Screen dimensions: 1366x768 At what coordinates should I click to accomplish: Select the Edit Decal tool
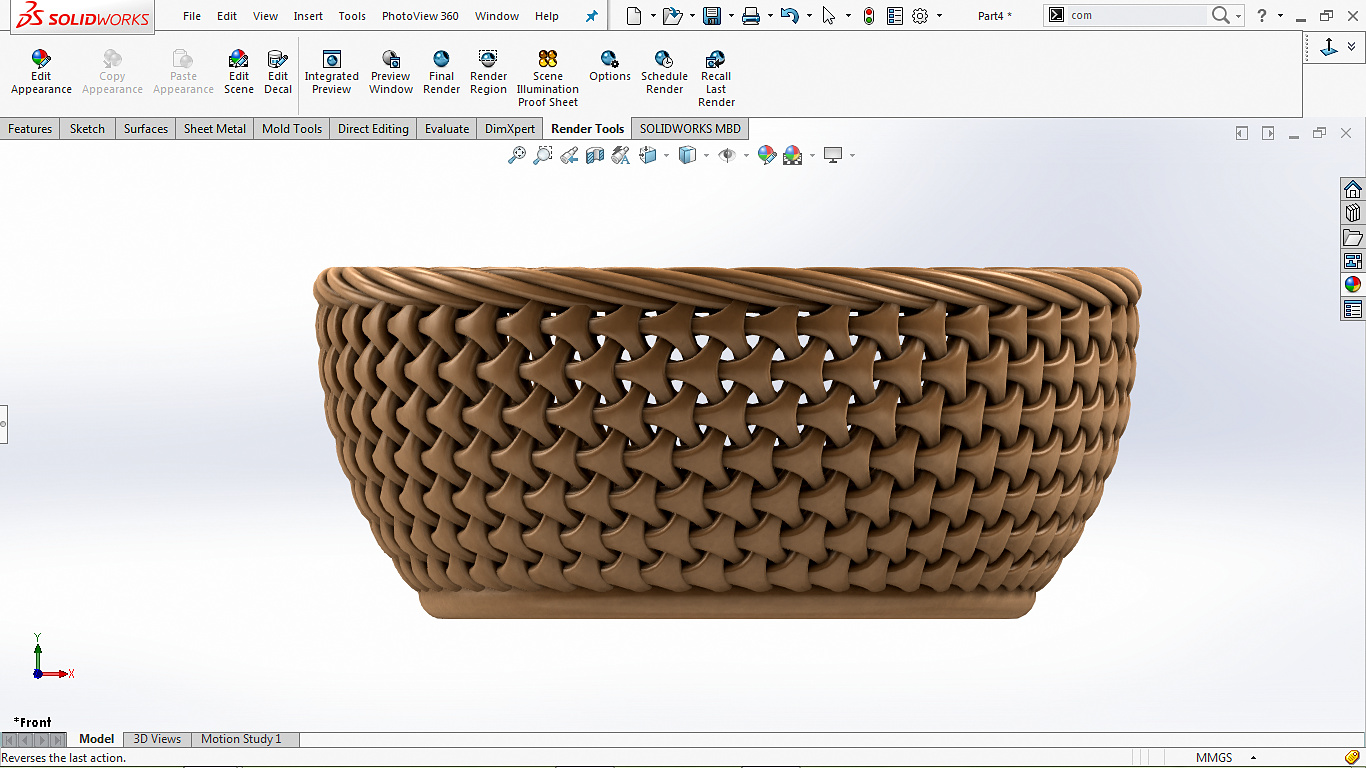click(278, 73)
